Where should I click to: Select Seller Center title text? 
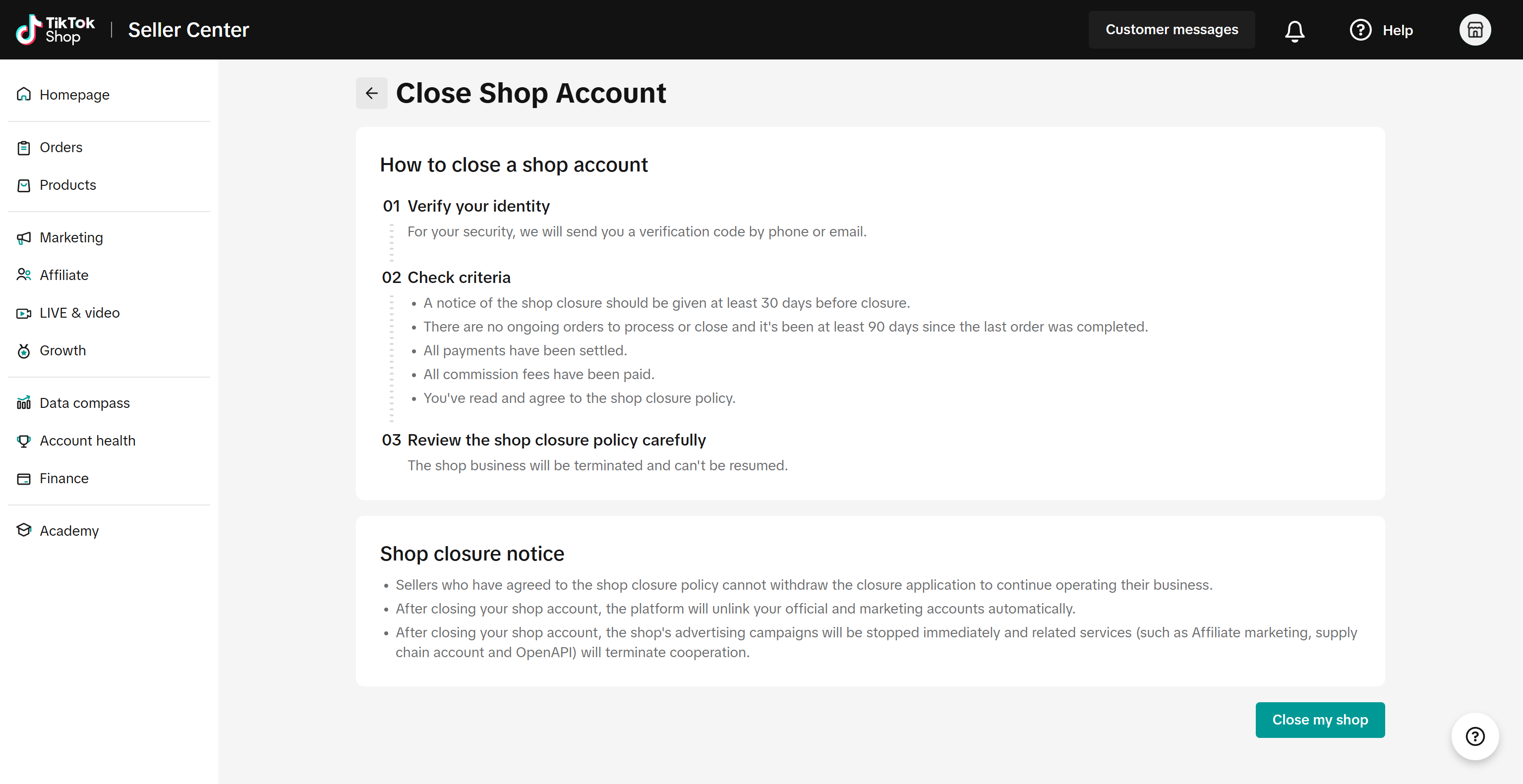[x=188, y=30]
